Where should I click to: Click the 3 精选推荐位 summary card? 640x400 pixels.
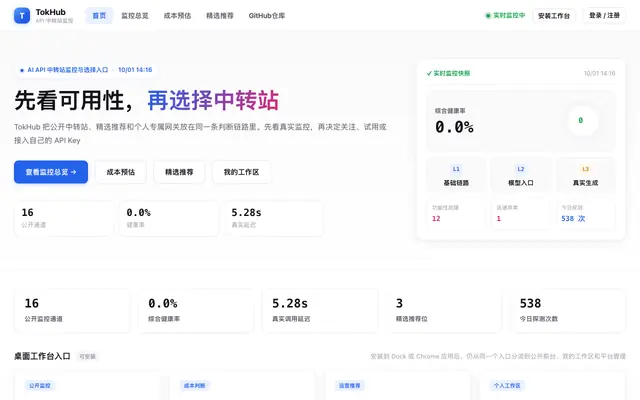[444, 311]
